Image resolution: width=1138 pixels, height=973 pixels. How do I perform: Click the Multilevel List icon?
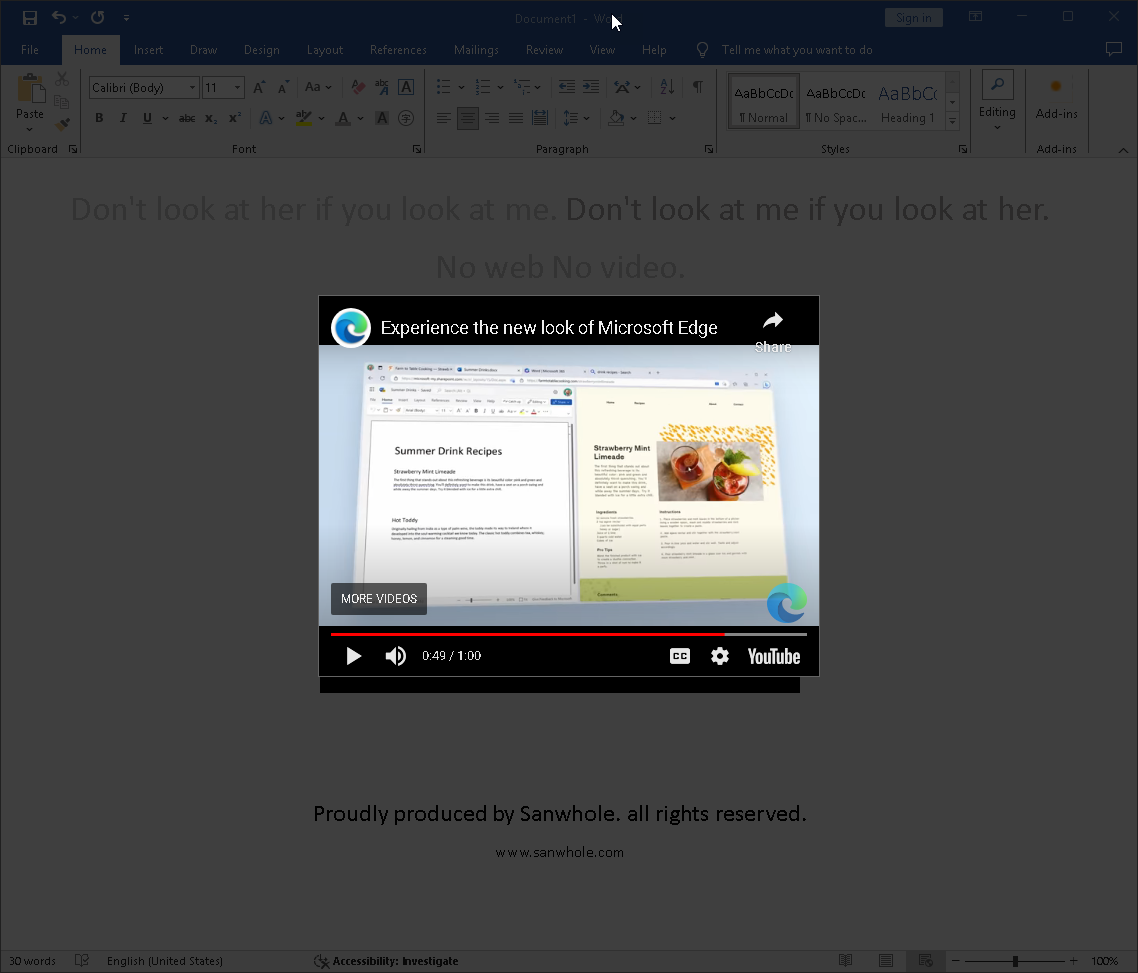522,87
